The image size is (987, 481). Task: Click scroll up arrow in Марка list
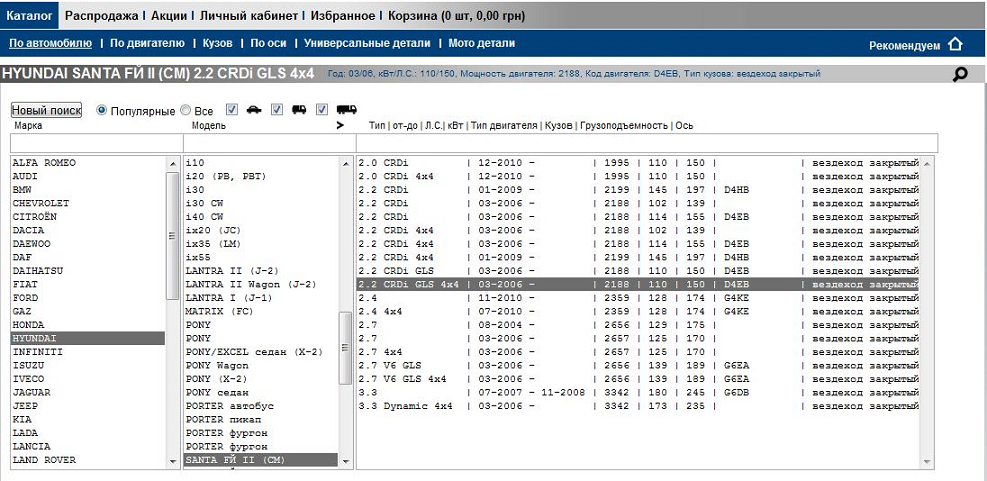pos(172,164)
